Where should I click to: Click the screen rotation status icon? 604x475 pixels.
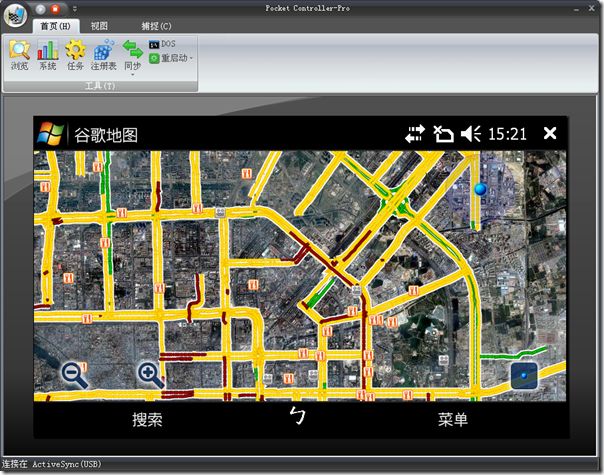pos(443,134)
